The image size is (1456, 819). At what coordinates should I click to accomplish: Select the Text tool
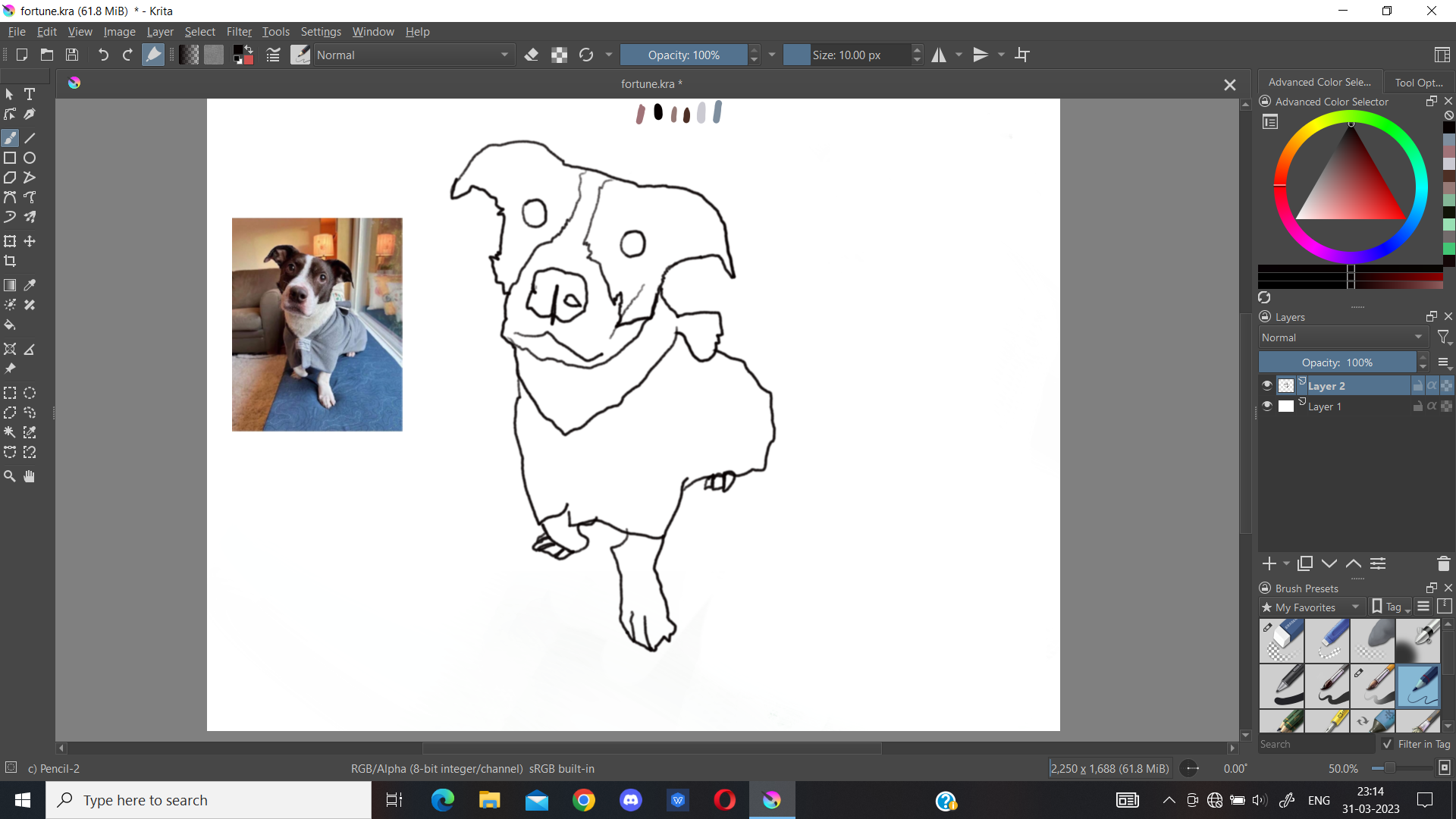[x=30, y=94]
